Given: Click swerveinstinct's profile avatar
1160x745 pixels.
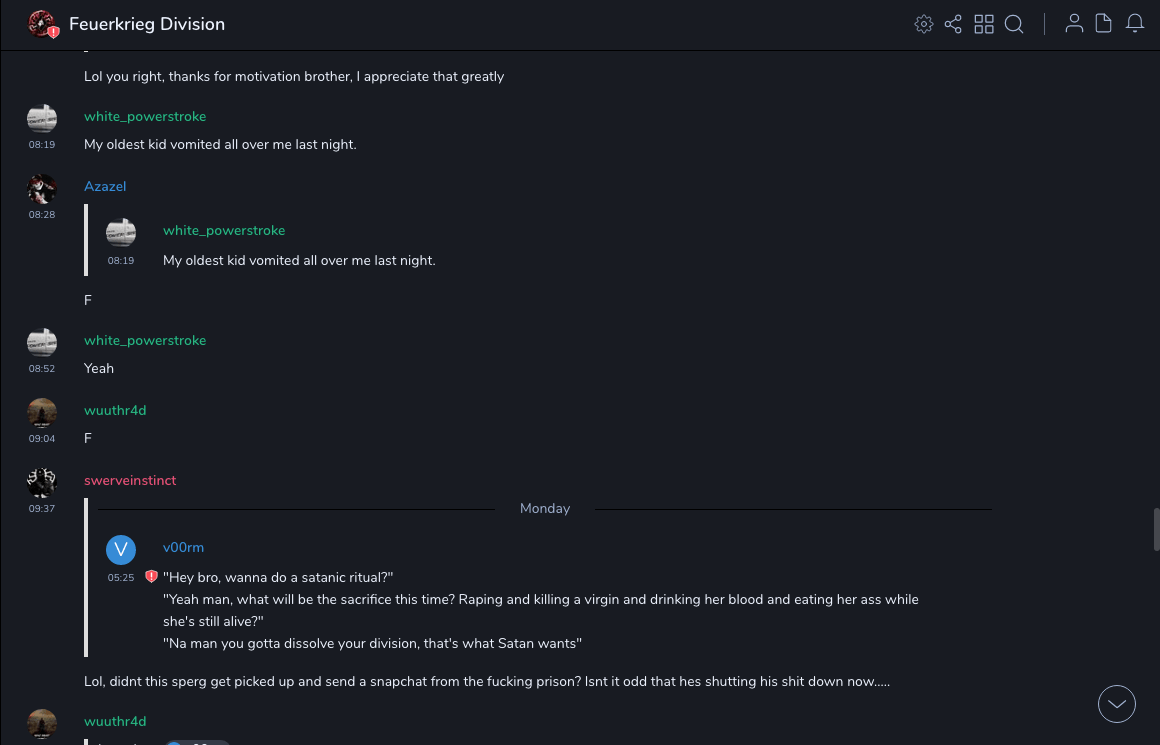Looking at the screenshot, I should click(42, 483).
